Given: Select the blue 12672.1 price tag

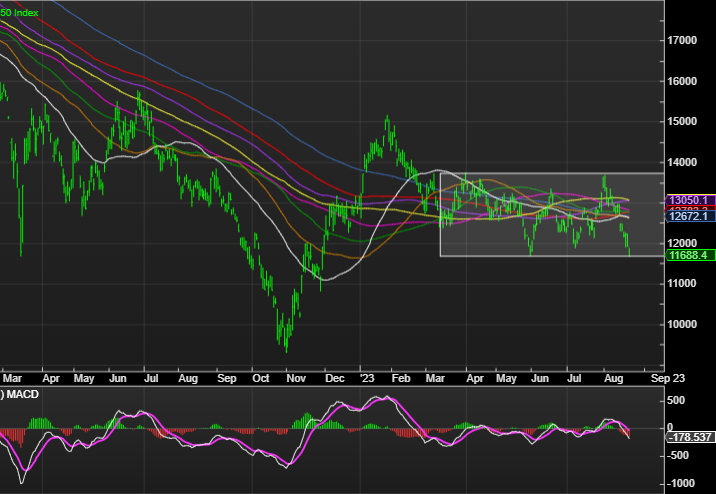Looking at the screenshot, I should 690,216.
